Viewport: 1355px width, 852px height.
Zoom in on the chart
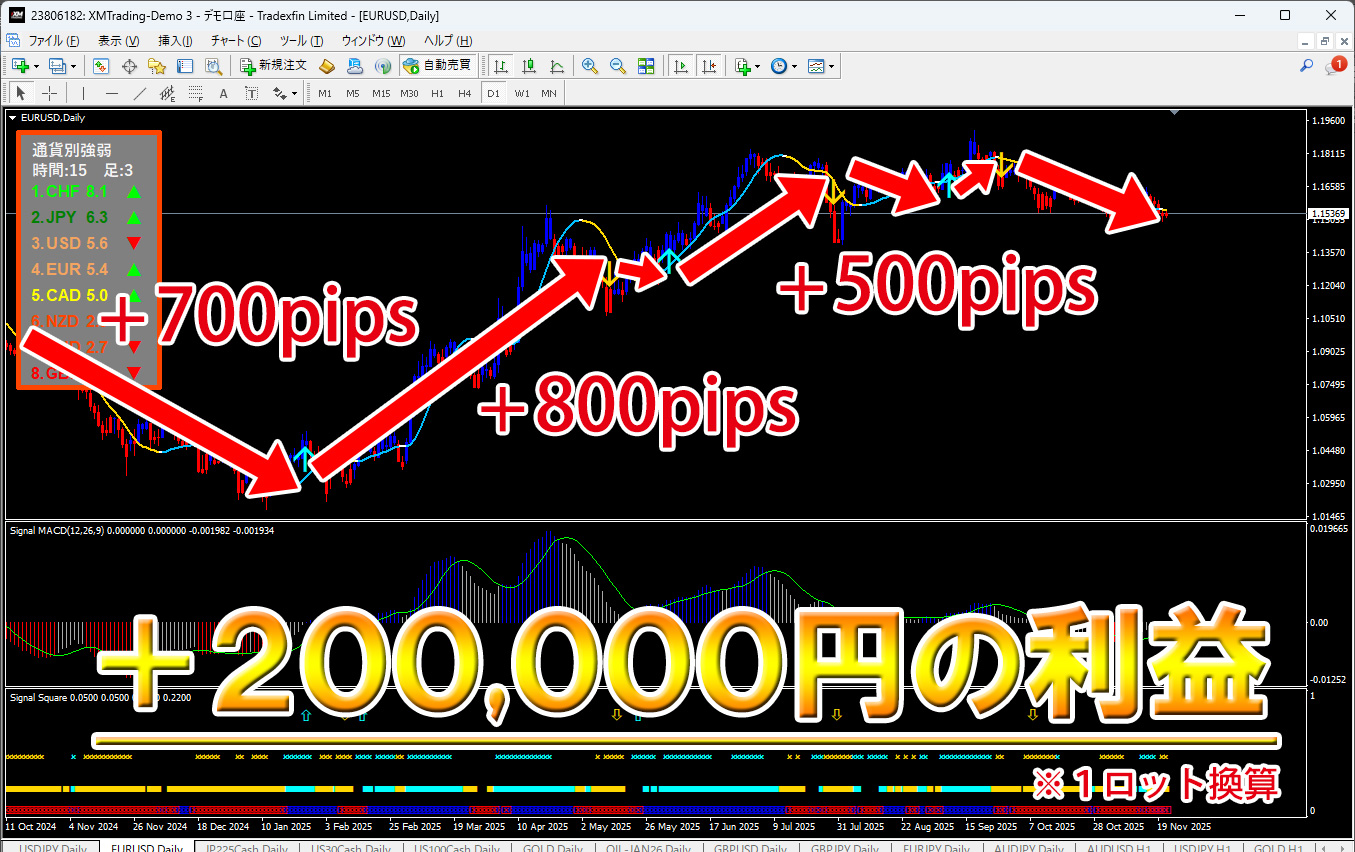pyautogui.click(x=590, y=66)
